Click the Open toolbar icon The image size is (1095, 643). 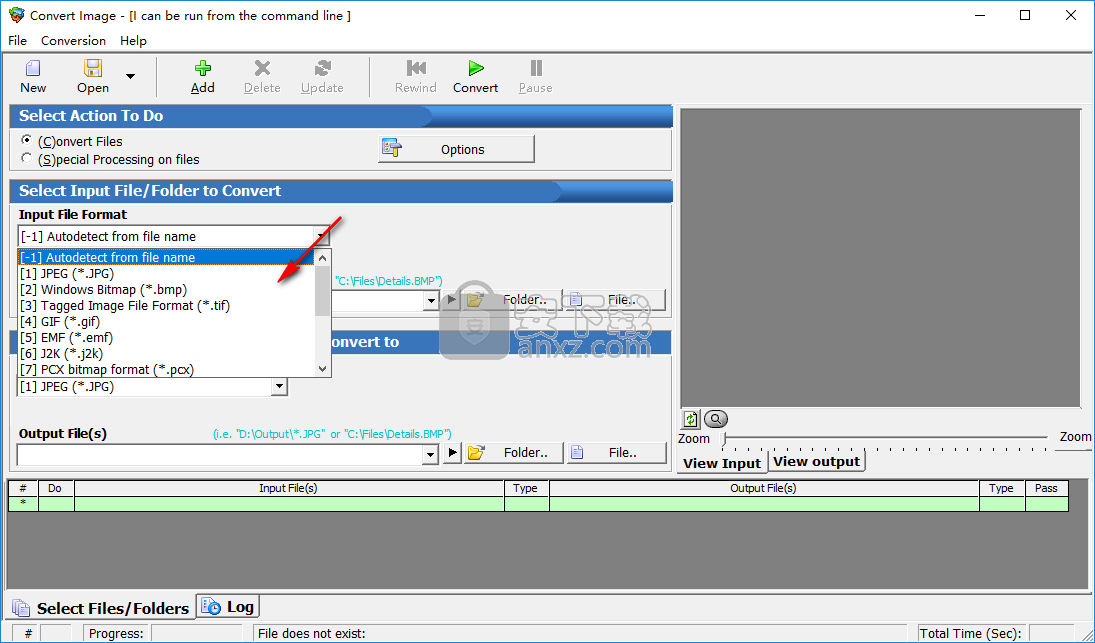click(x=93, y=69)
